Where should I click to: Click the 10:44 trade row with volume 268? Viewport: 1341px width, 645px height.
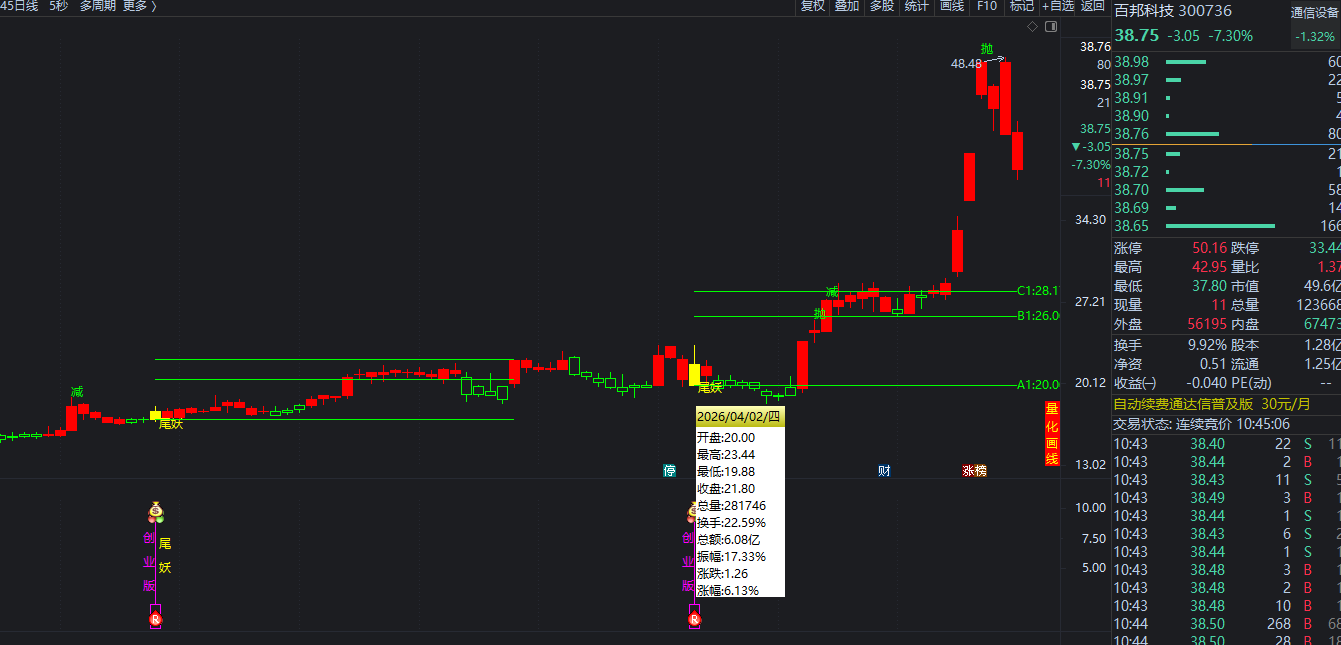point(1227,622)
